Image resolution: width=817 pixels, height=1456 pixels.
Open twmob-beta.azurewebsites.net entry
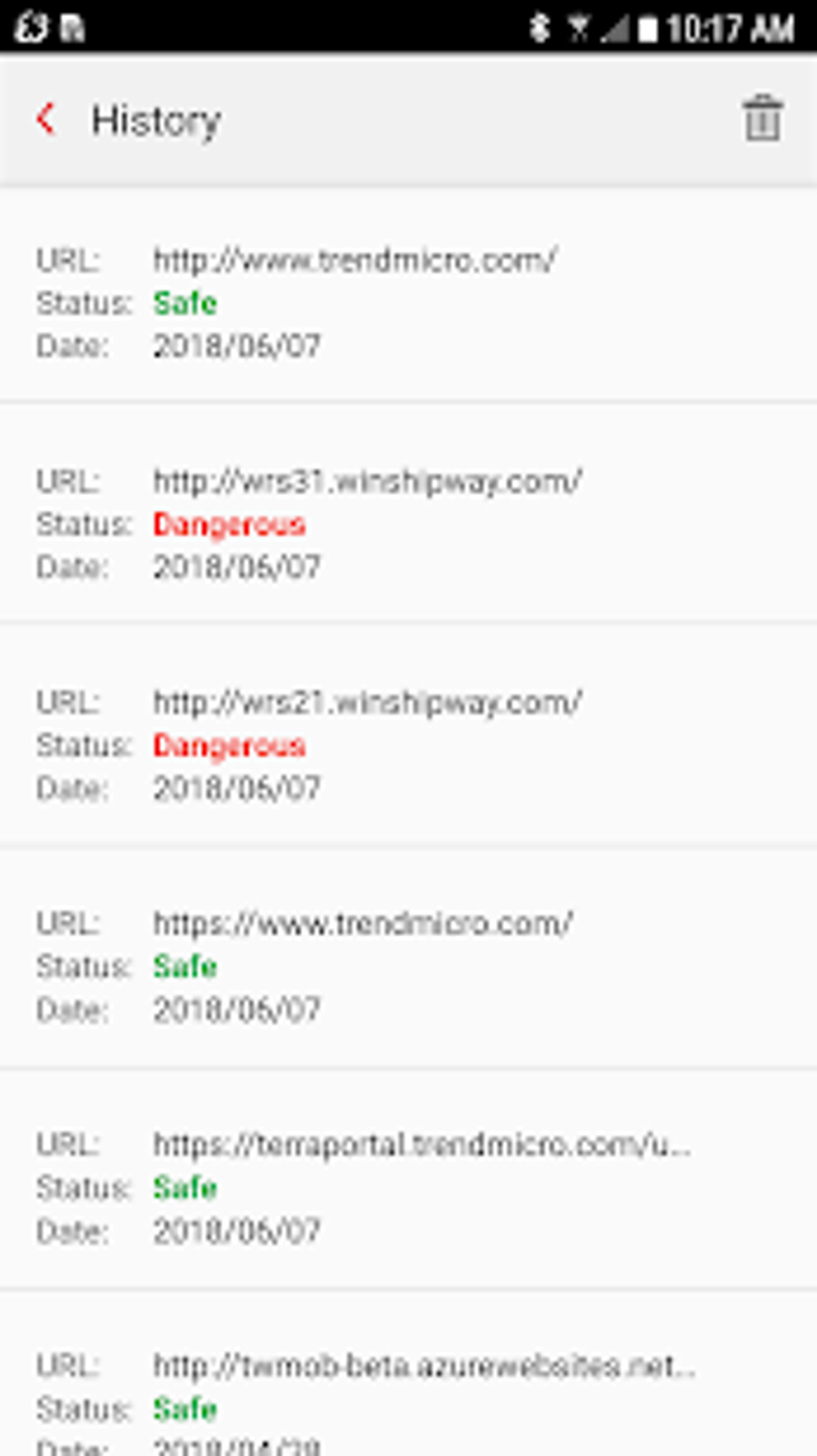click(408, 1373)
